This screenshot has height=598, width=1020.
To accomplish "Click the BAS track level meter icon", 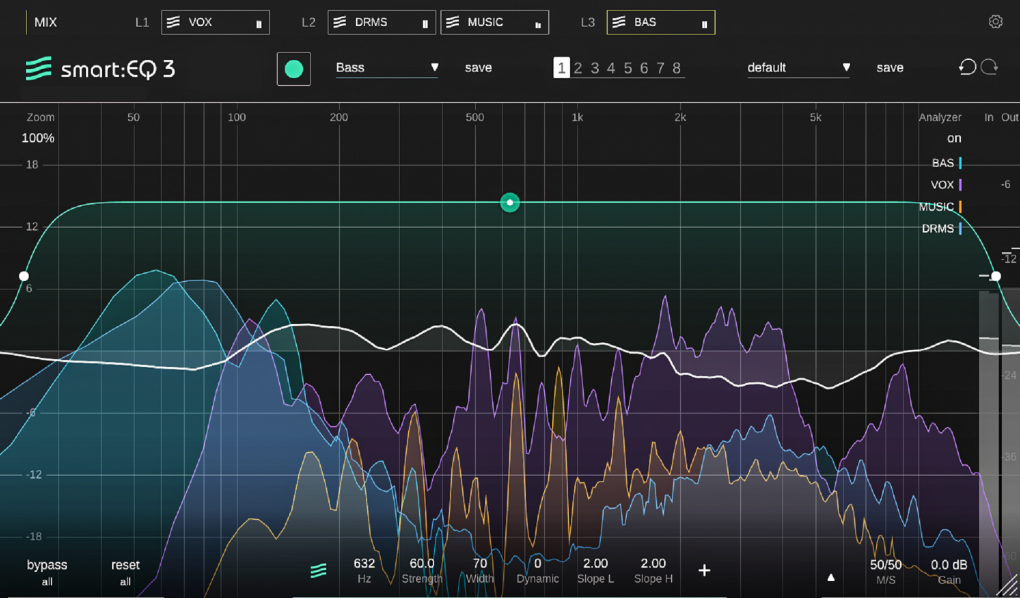I will 705,24.
